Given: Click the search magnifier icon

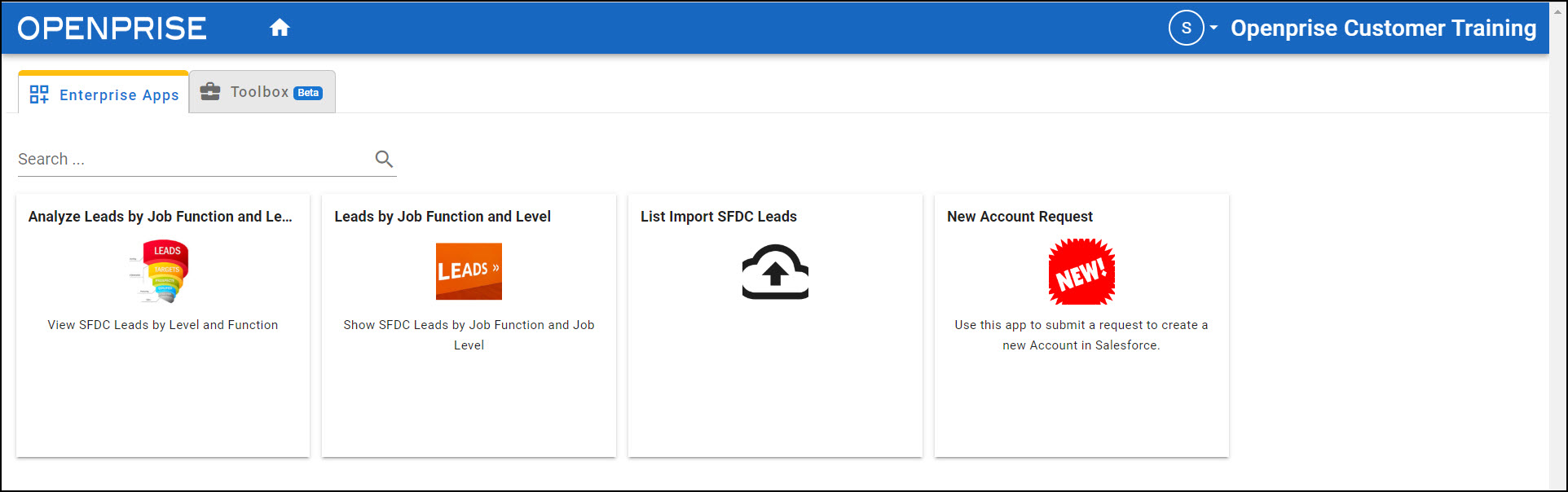Looking at the screenshot, I should pyautogui.click(x=384, y=159).
